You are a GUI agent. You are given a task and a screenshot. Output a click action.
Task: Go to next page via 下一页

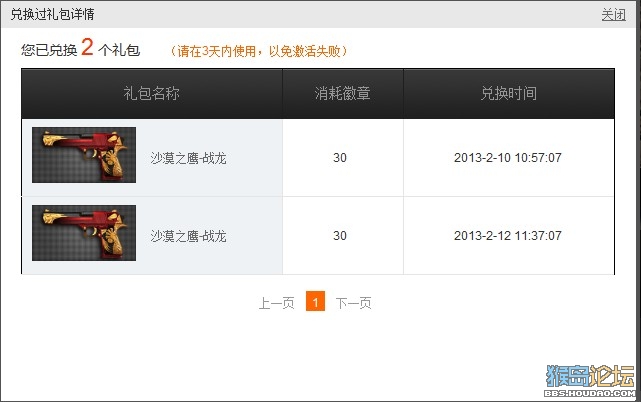(354, 303)
